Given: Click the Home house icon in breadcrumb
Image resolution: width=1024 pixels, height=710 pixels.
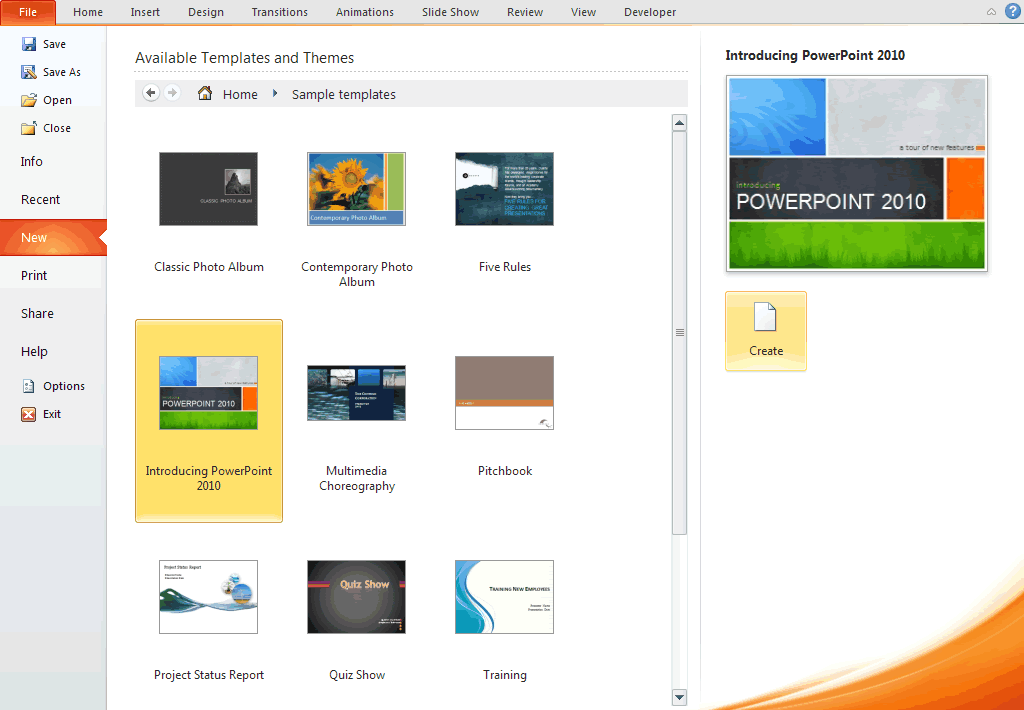Looking at the screenshot, I should (x=205, y=94).
